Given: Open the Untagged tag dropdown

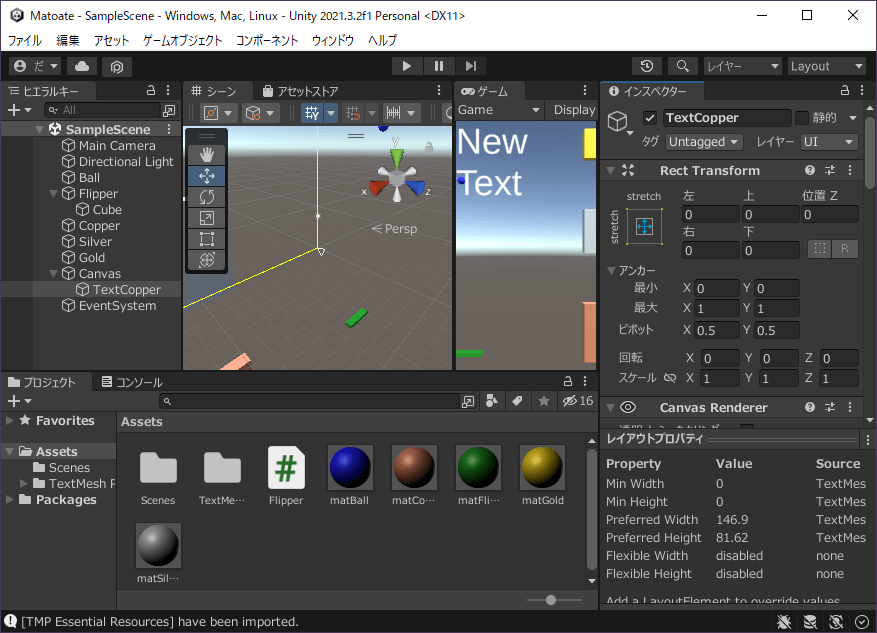Looking at the screenshot, I should tap(704, 142).
